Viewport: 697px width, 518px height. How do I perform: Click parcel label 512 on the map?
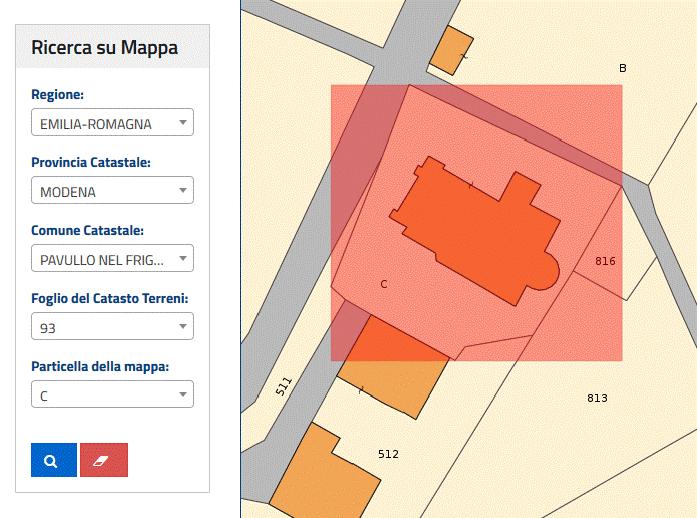388,454
